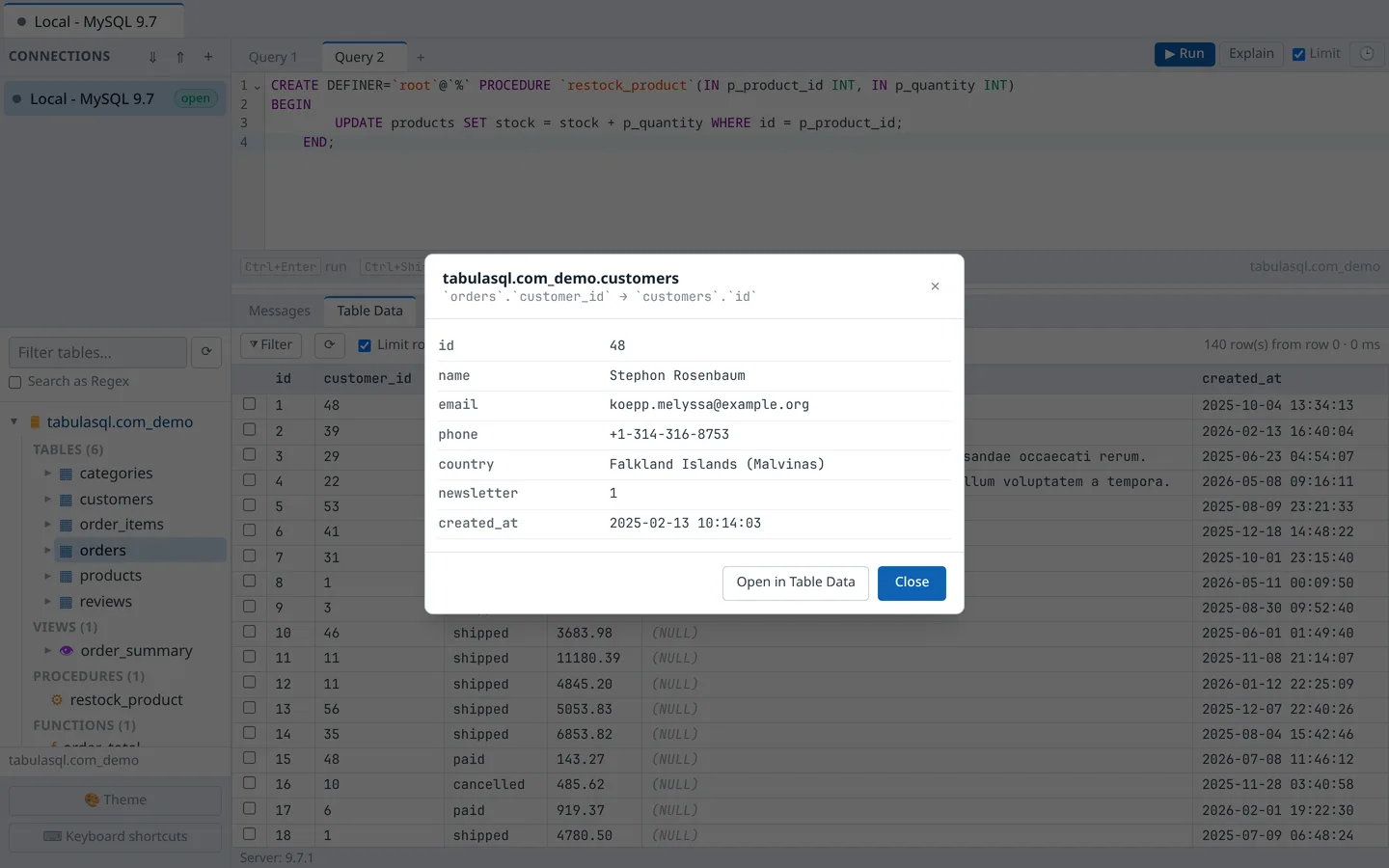1389x868 pixels.
Task: Click the Filter tables input field
Action: 97,352
